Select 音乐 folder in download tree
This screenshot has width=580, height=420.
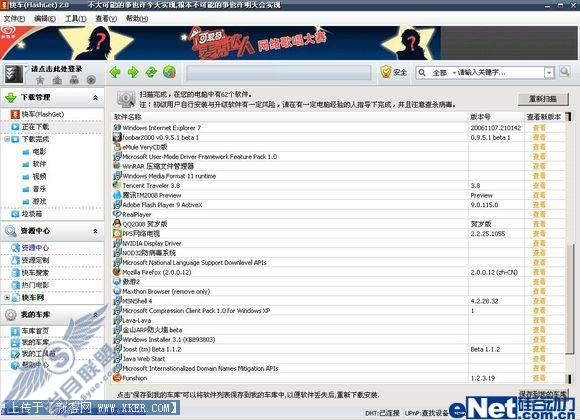point(34,189)
